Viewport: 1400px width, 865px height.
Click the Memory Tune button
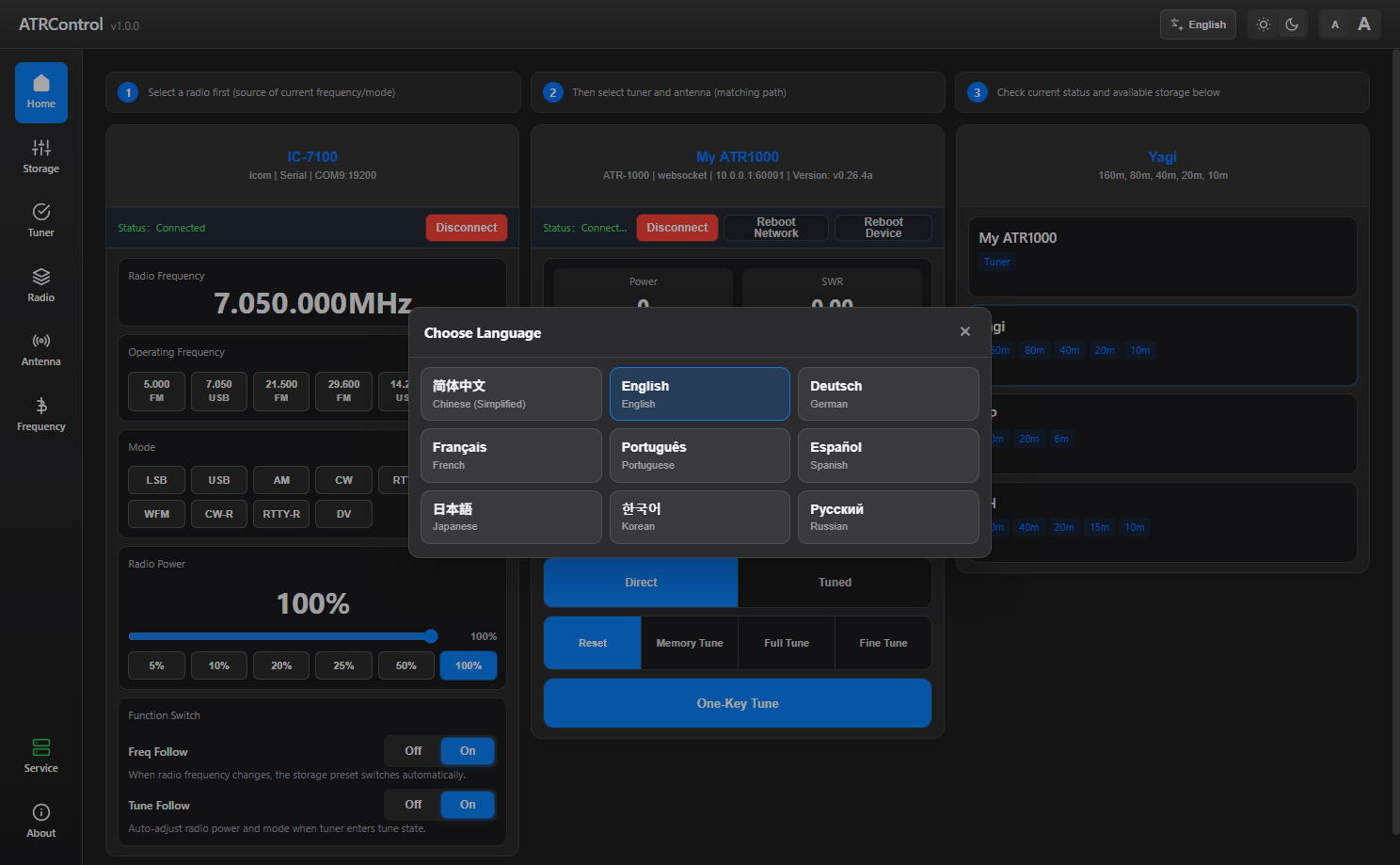[690, 643]
